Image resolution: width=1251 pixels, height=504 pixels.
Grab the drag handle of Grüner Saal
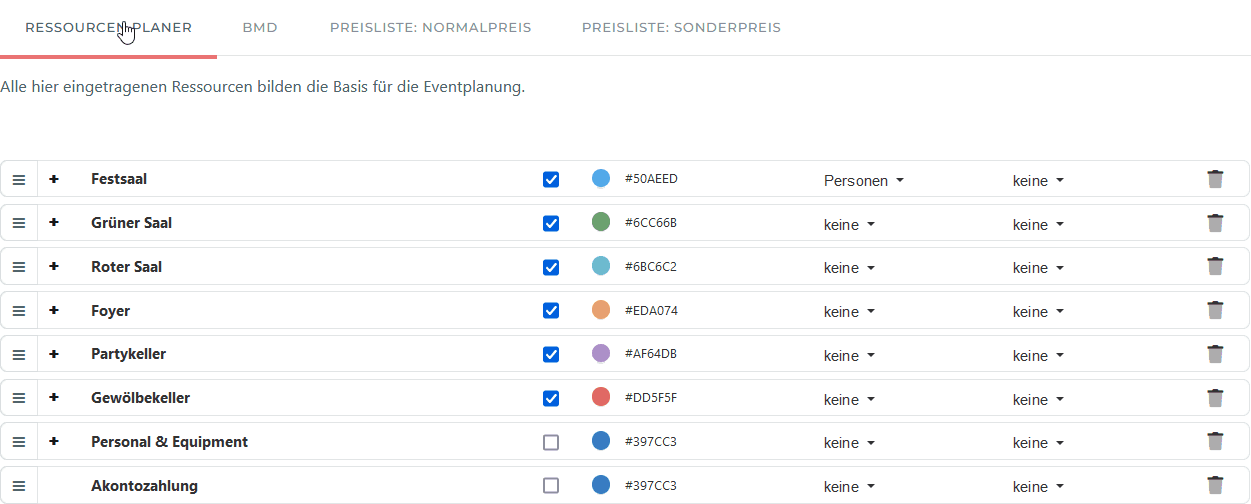(19, 223)
